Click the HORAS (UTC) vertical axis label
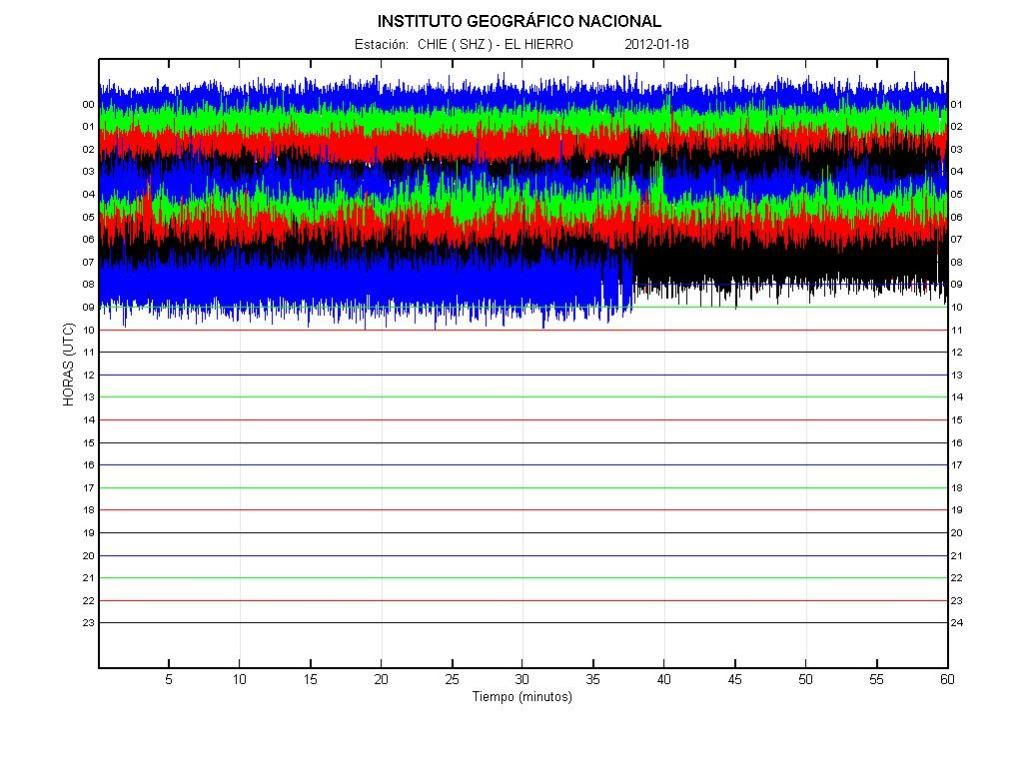 pyautogui.click(x=68, y=364)
